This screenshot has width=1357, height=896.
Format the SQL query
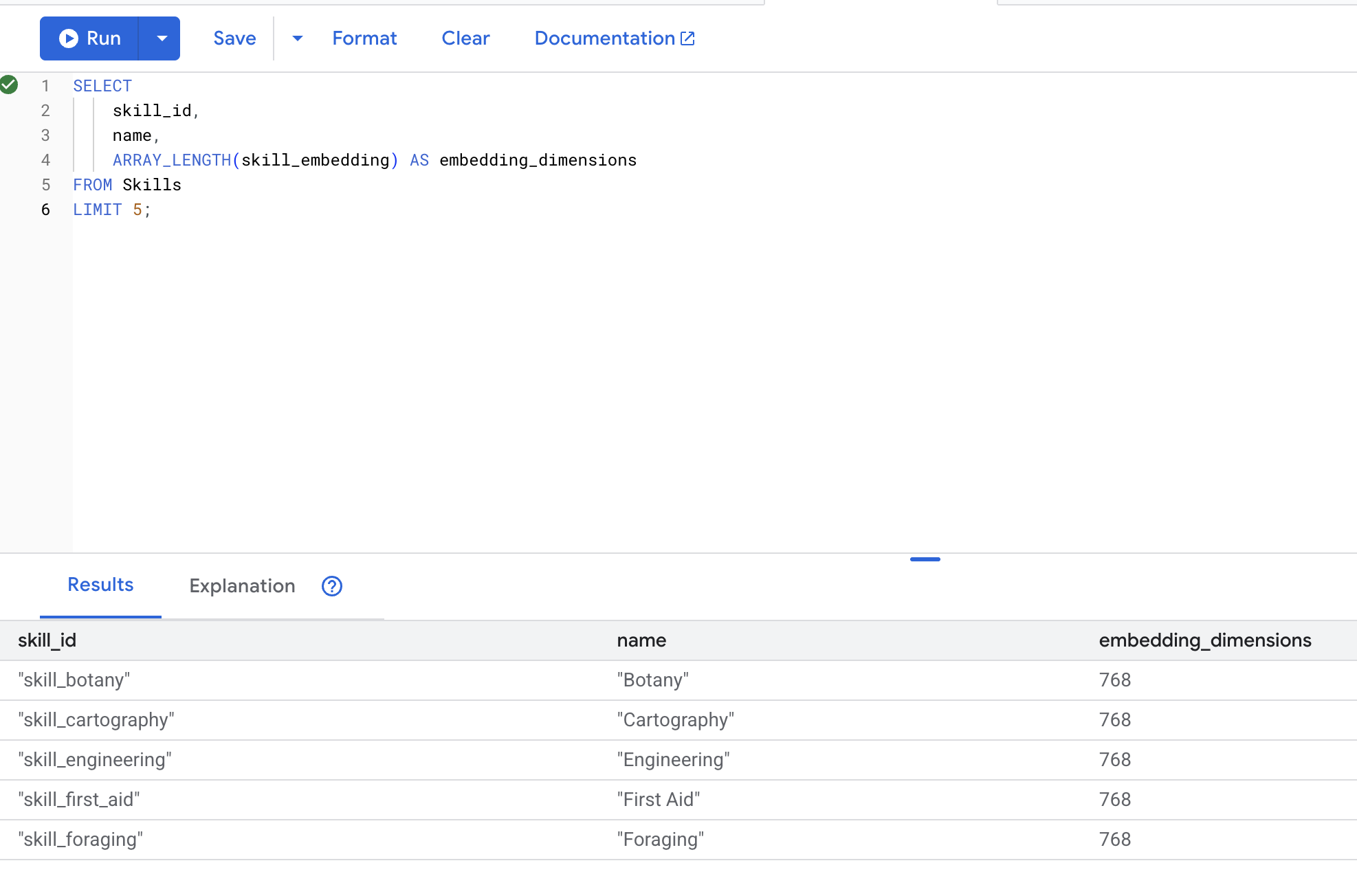click(x=364, y=38)
